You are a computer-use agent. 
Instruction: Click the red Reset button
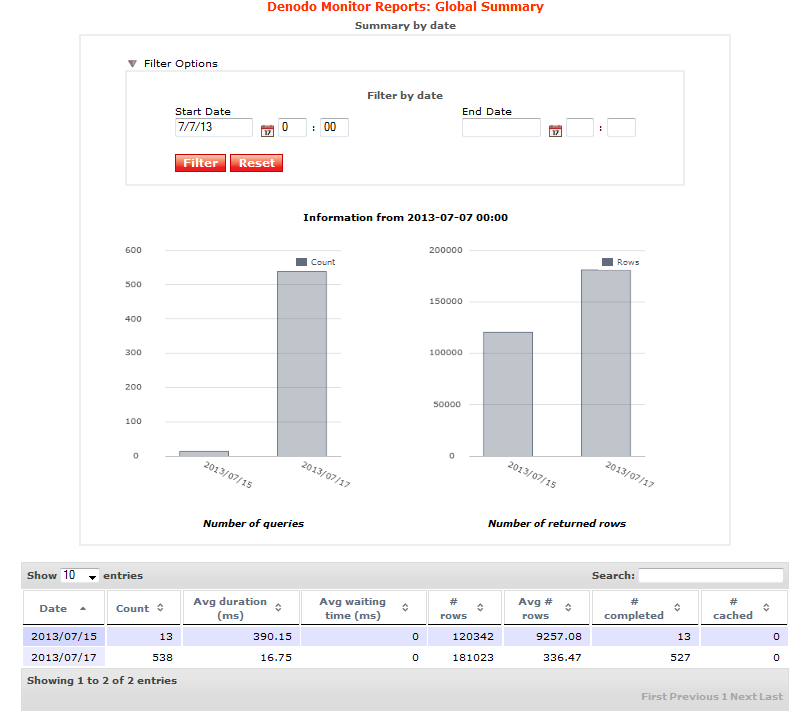[x=256, y=163]
